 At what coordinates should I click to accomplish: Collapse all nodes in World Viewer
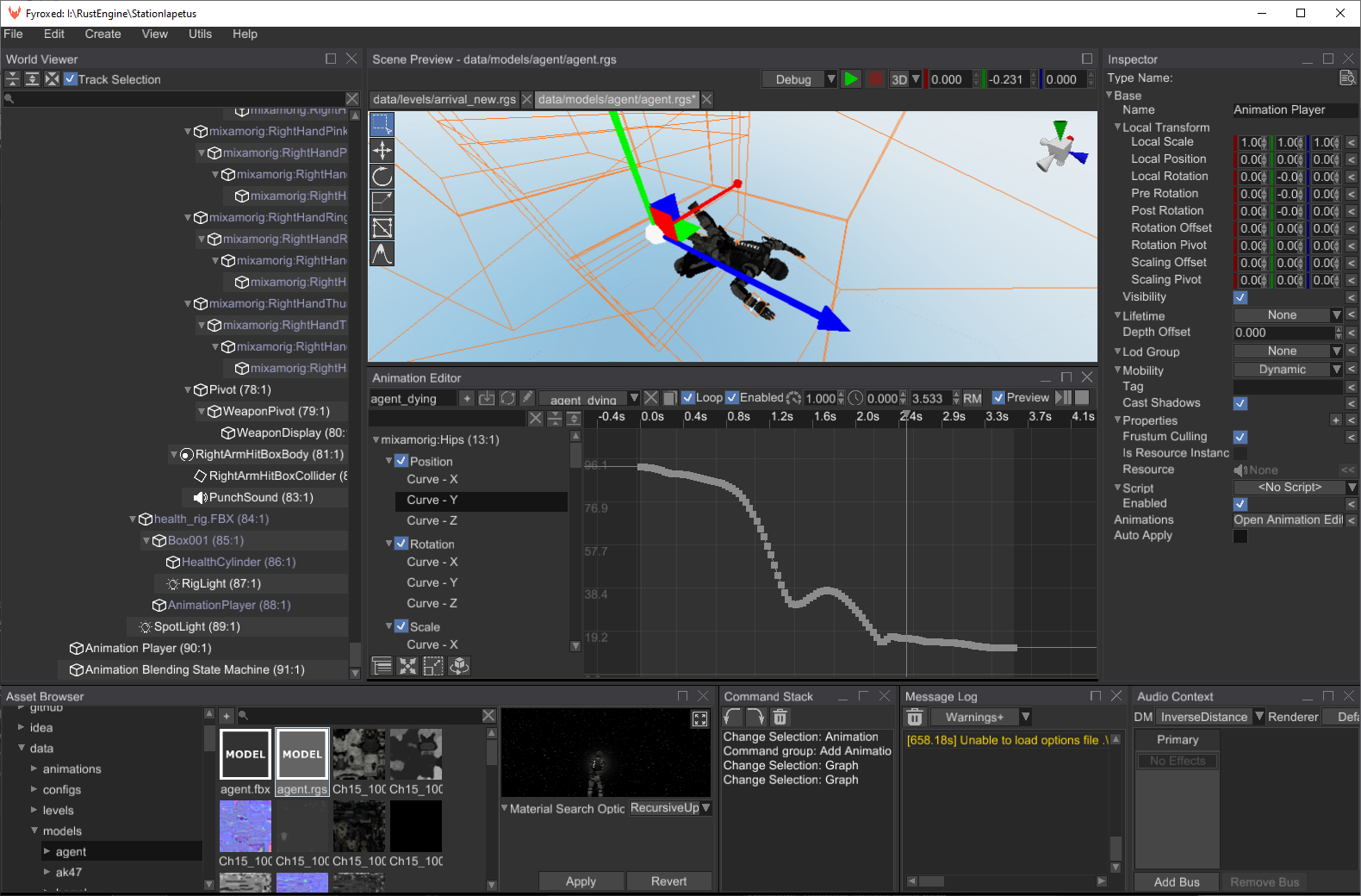pos(12,79)
